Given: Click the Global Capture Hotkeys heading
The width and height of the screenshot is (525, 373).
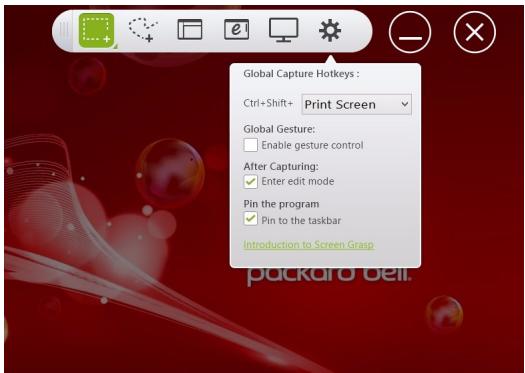Looking at the screenshot, I should (301, 74).
